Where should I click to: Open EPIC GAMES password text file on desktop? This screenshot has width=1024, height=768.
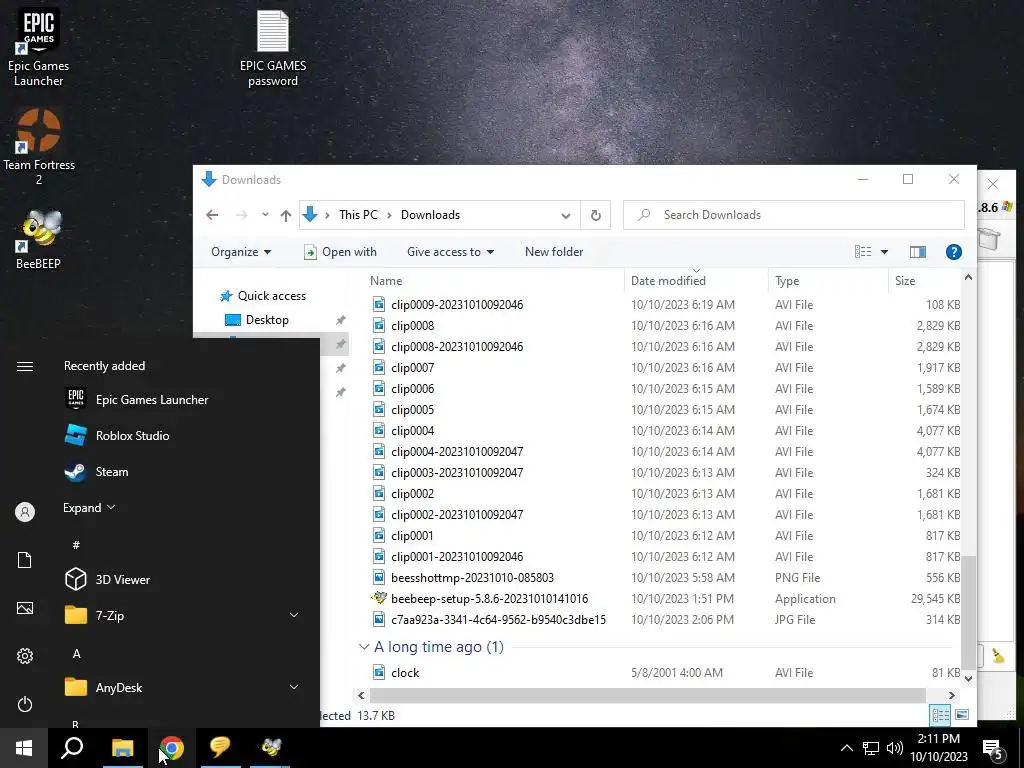click(273, 49)
